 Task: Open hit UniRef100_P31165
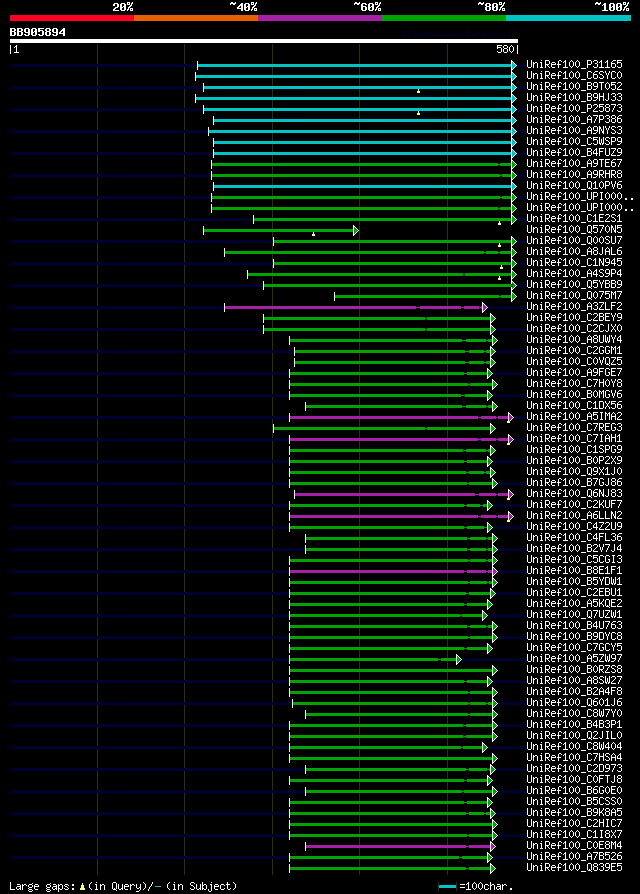pyautogui.click(x=574, y=64)
